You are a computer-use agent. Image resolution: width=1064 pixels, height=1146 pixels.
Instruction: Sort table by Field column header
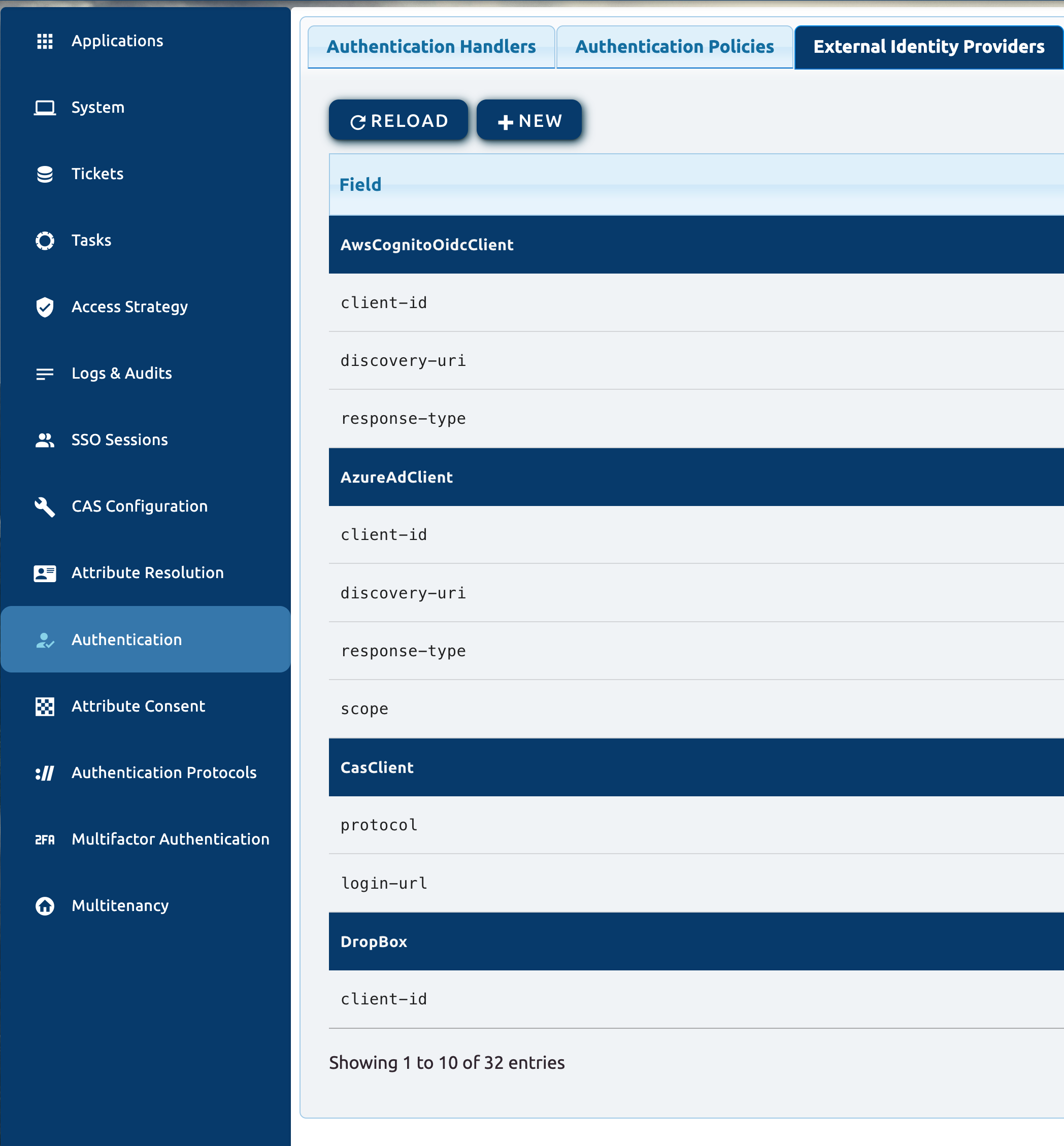pos(360,185)
